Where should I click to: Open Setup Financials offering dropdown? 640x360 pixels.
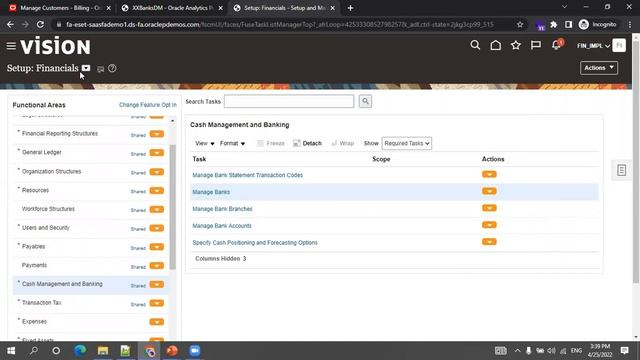point(86,68)
